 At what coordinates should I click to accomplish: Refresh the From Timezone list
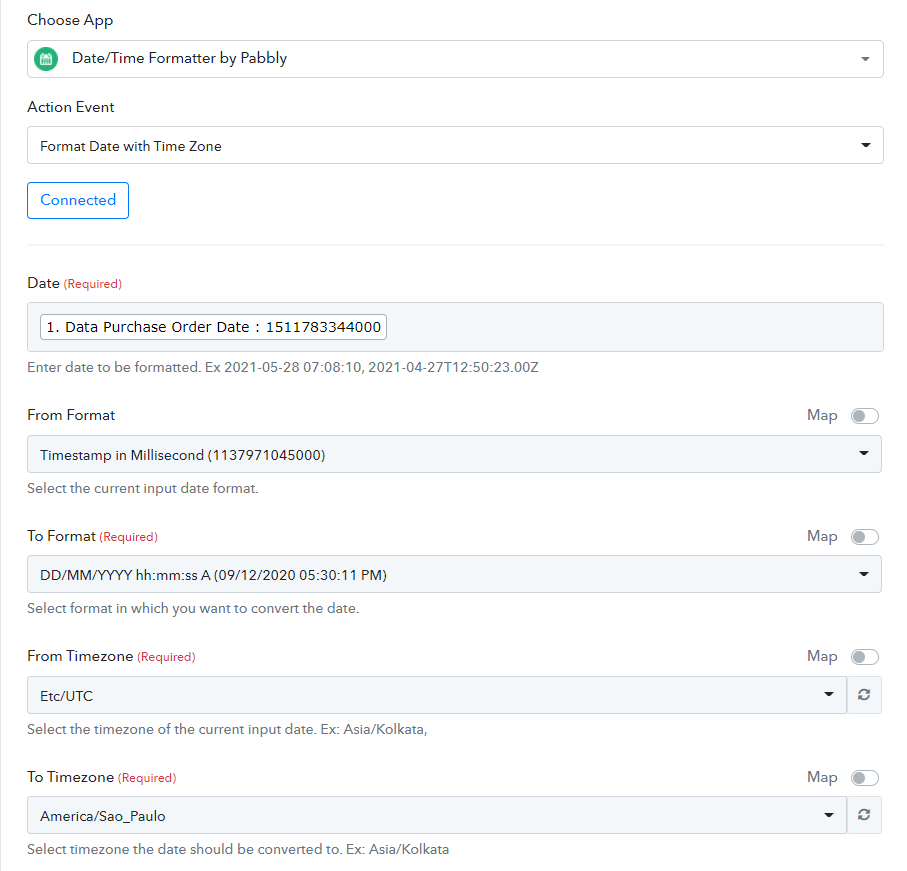tap(864, 695)
